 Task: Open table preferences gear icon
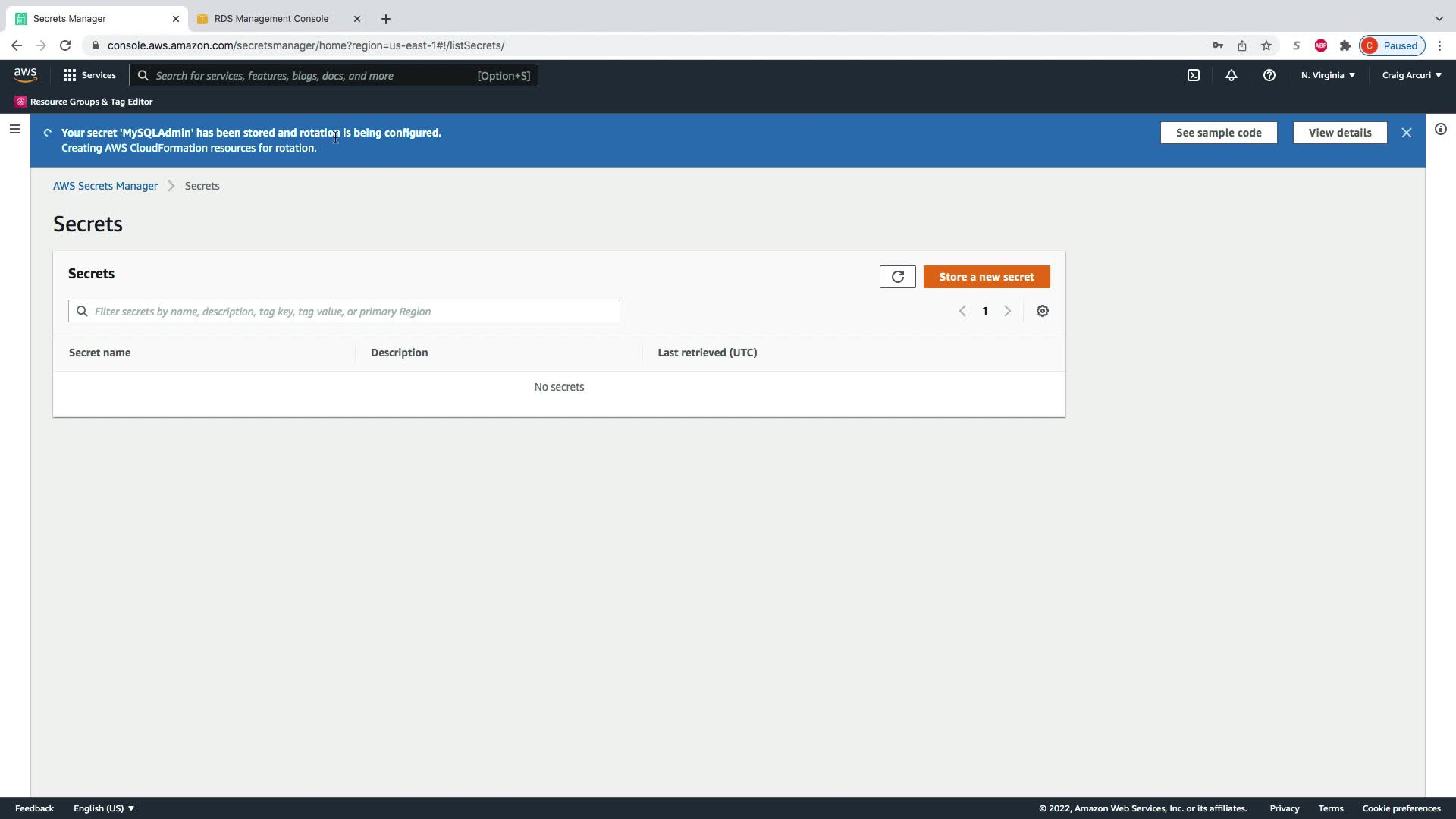point(1042,311)
